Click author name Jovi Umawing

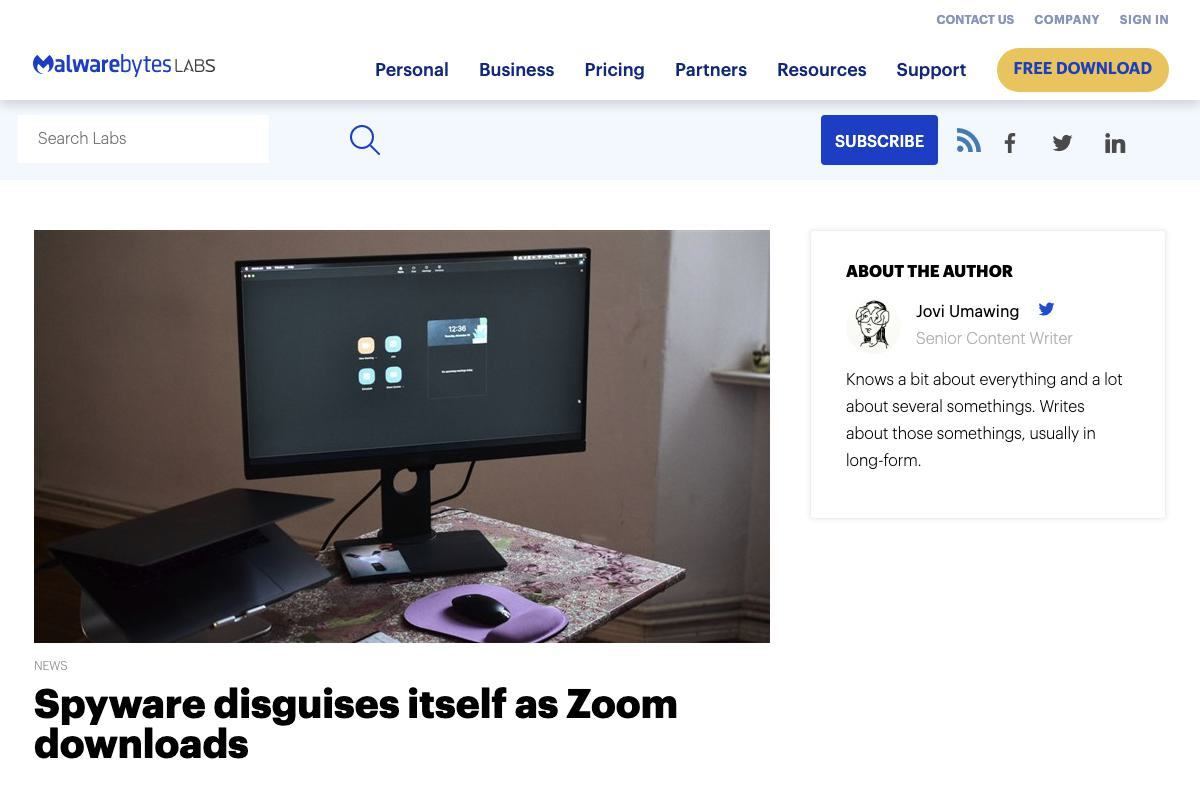(x=967, y=311)
